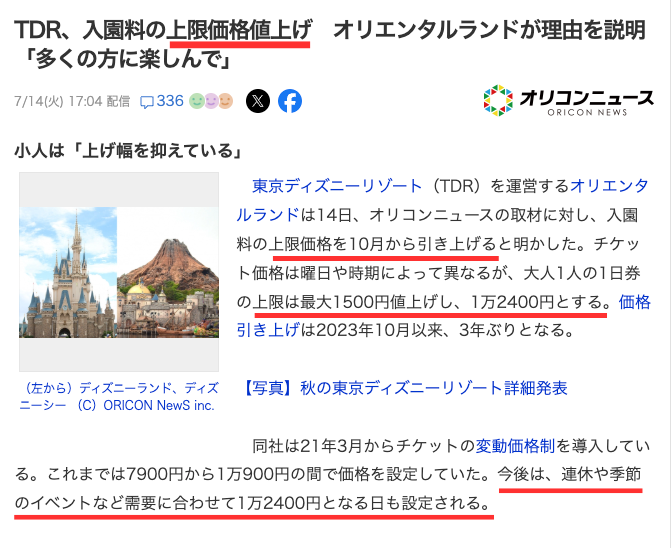The height and width of the screenshot is (548, 671).
Task: Open the 変動価格制 link
Action: (x=515, y=446)
